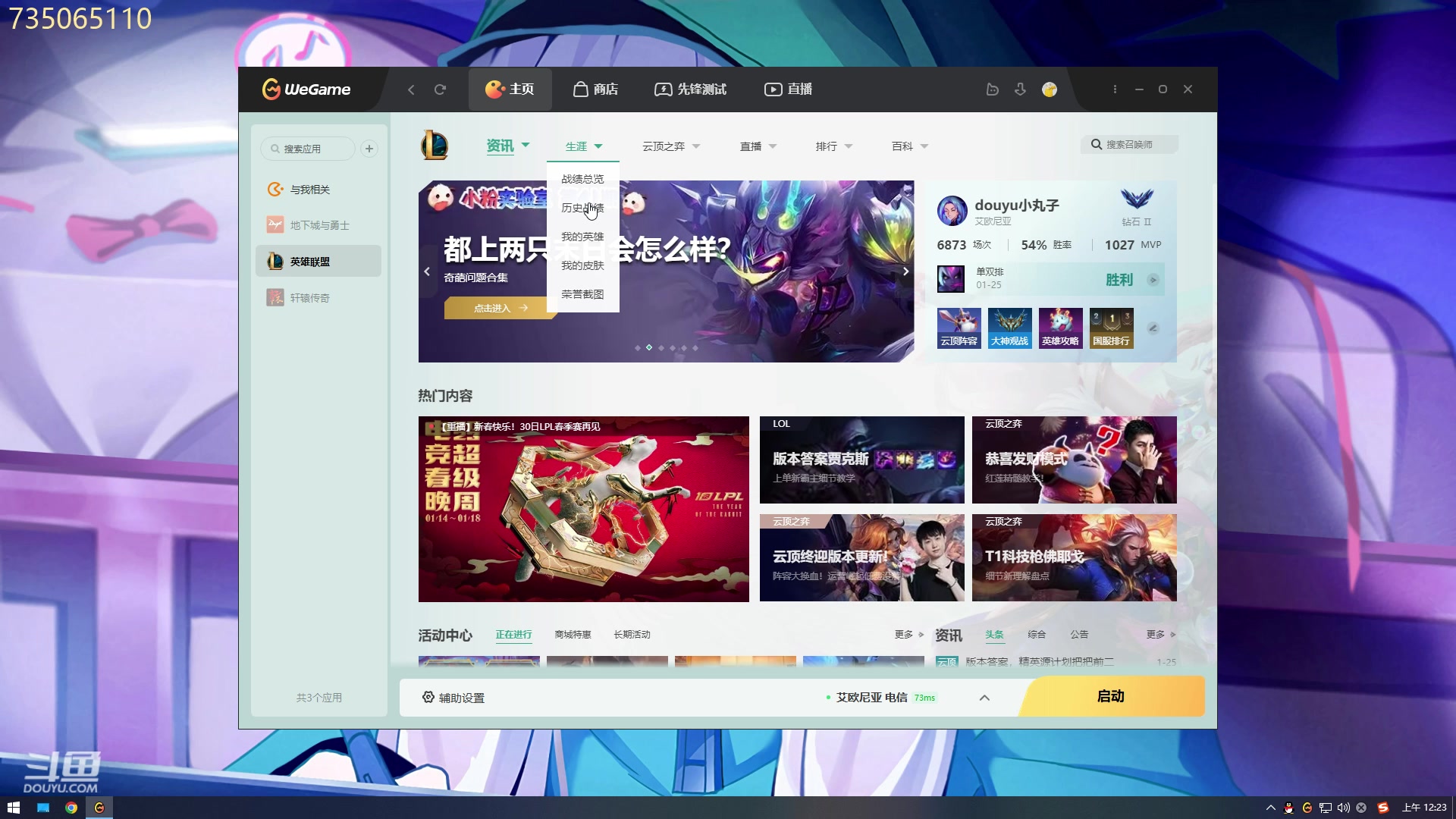Screen dimensions: 1456x819
Task: Click 更多 next to the news tabs
Action: [x=1161, y=635]
